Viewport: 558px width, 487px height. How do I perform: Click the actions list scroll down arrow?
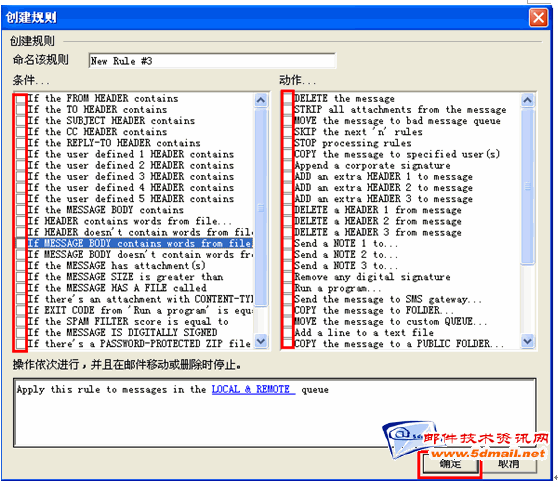(527, 341)
